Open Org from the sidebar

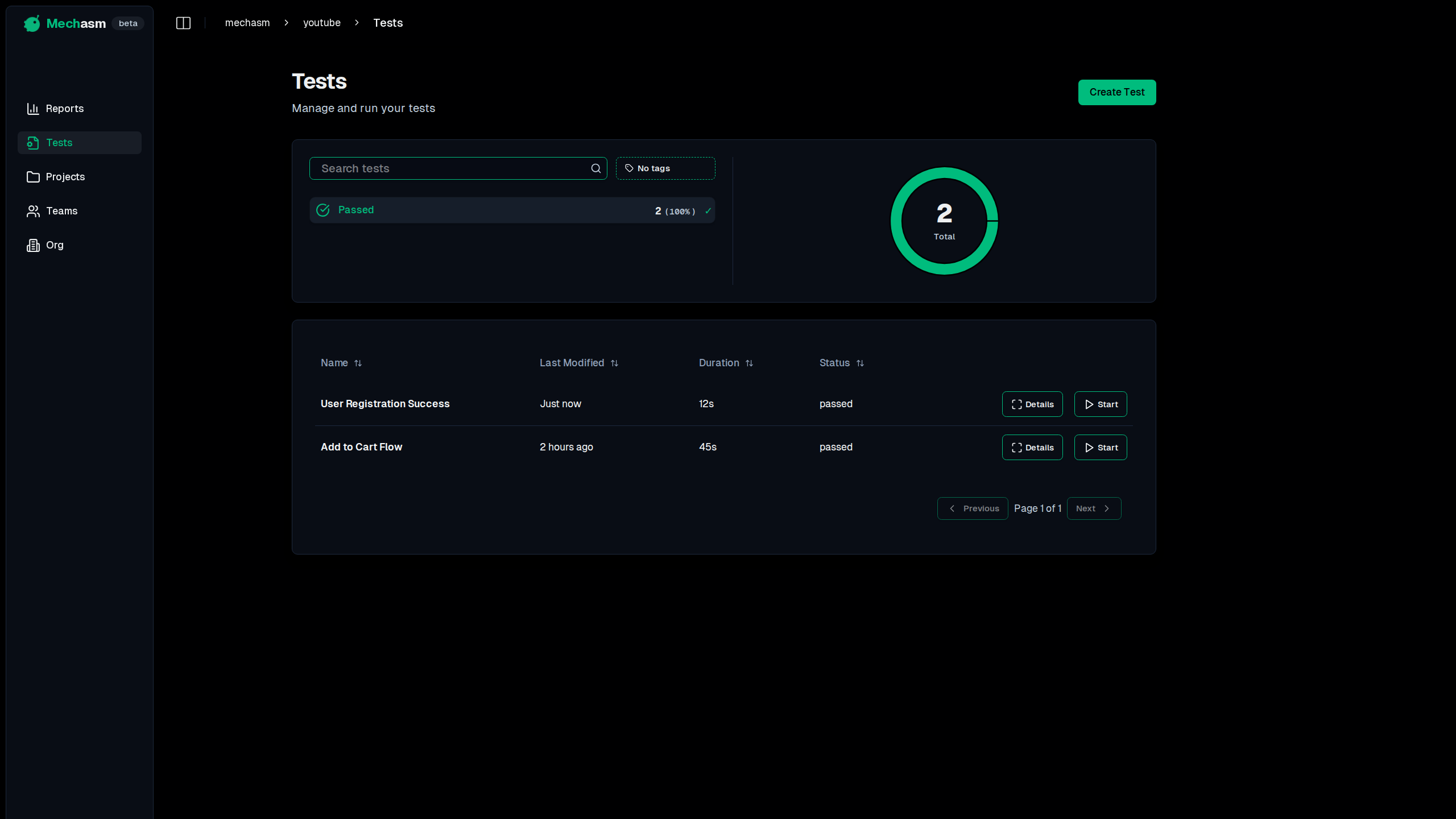[55, 245]
